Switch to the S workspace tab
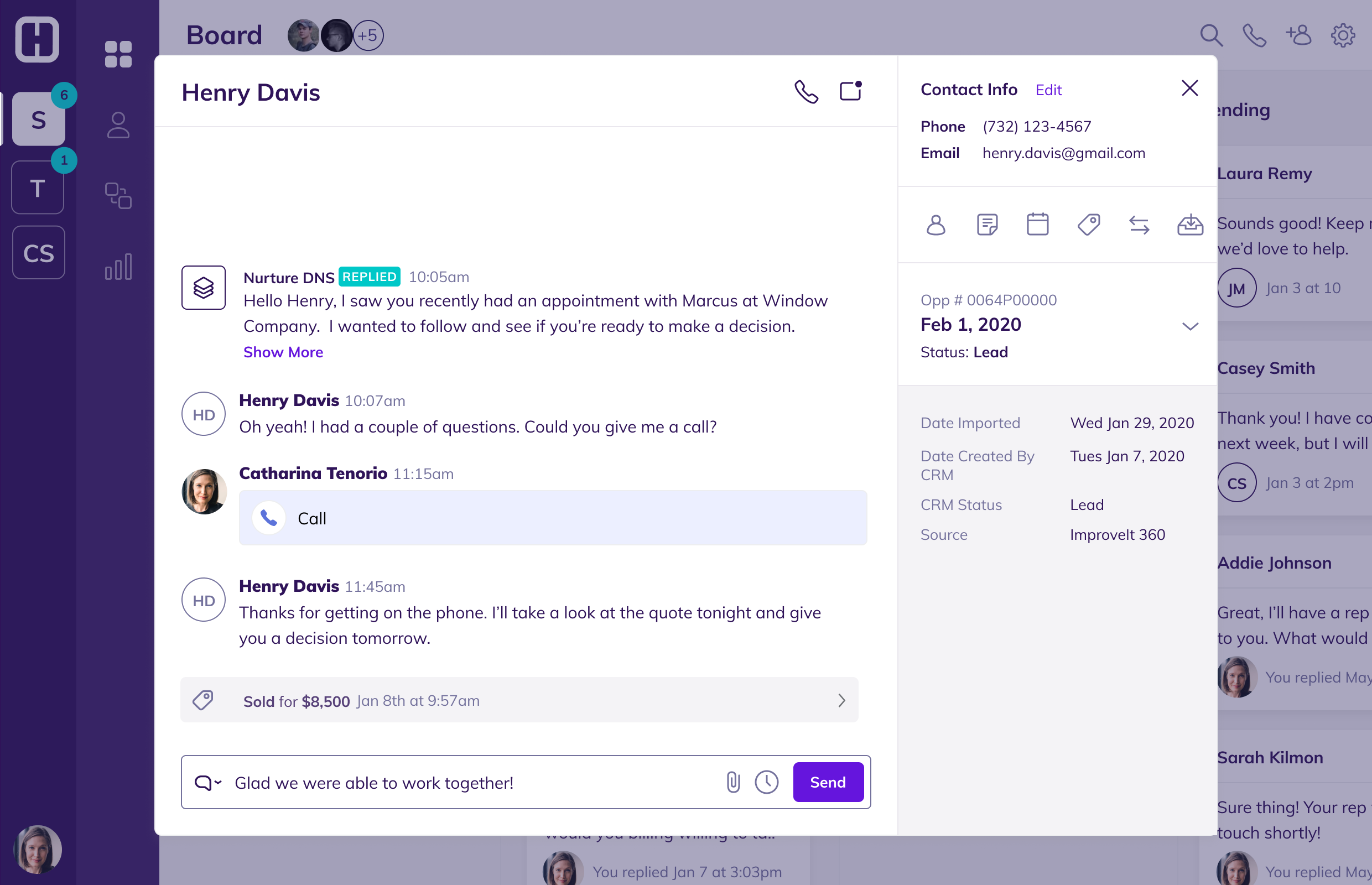 click(38, 119)
